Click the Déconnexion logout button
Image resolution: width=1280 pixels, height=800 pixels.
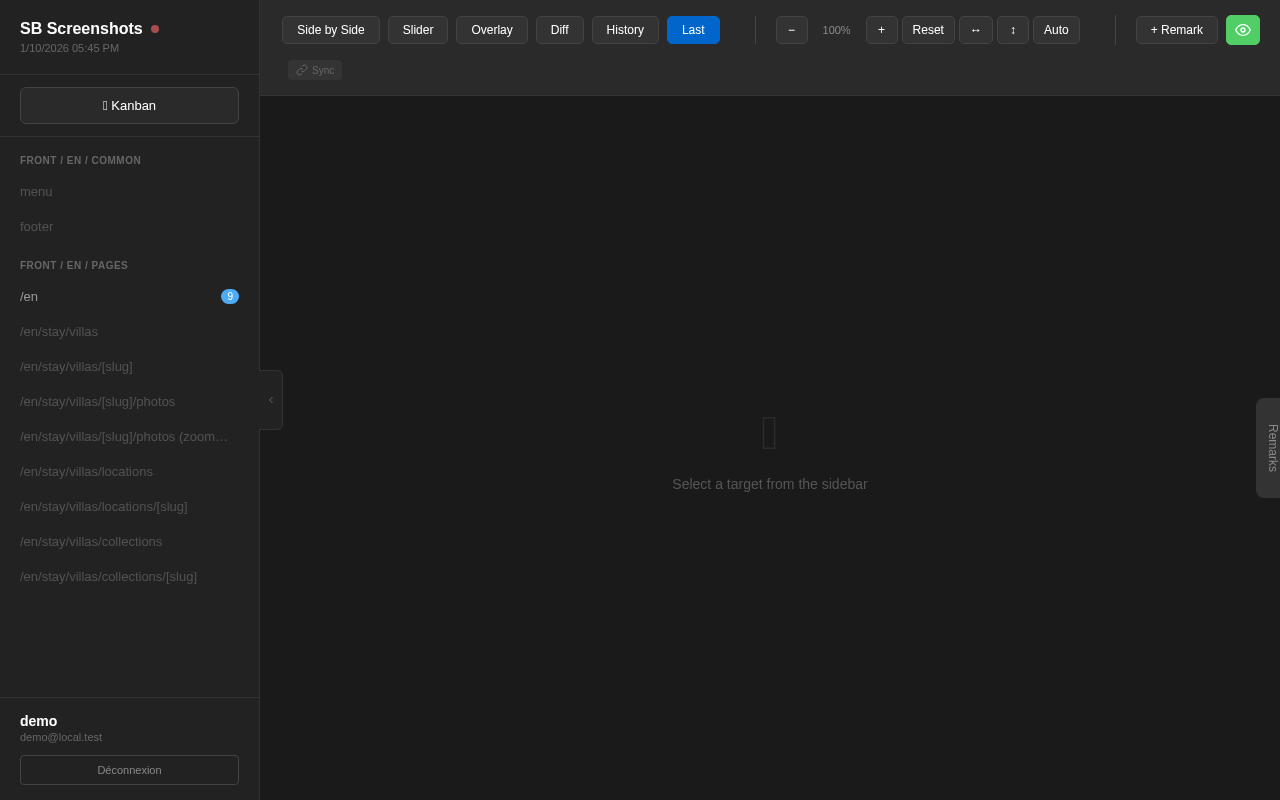click(x=130, y=770)
